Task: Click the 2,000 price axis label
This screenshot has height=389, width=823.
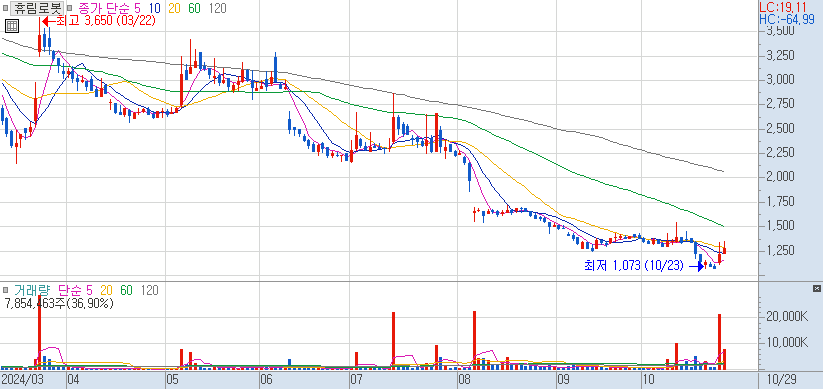Action: 780,177
